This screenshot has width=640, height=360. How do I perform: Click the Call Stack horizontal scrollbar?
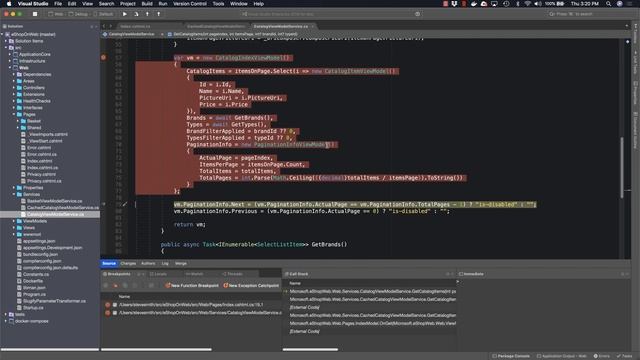tap(310, 349)
